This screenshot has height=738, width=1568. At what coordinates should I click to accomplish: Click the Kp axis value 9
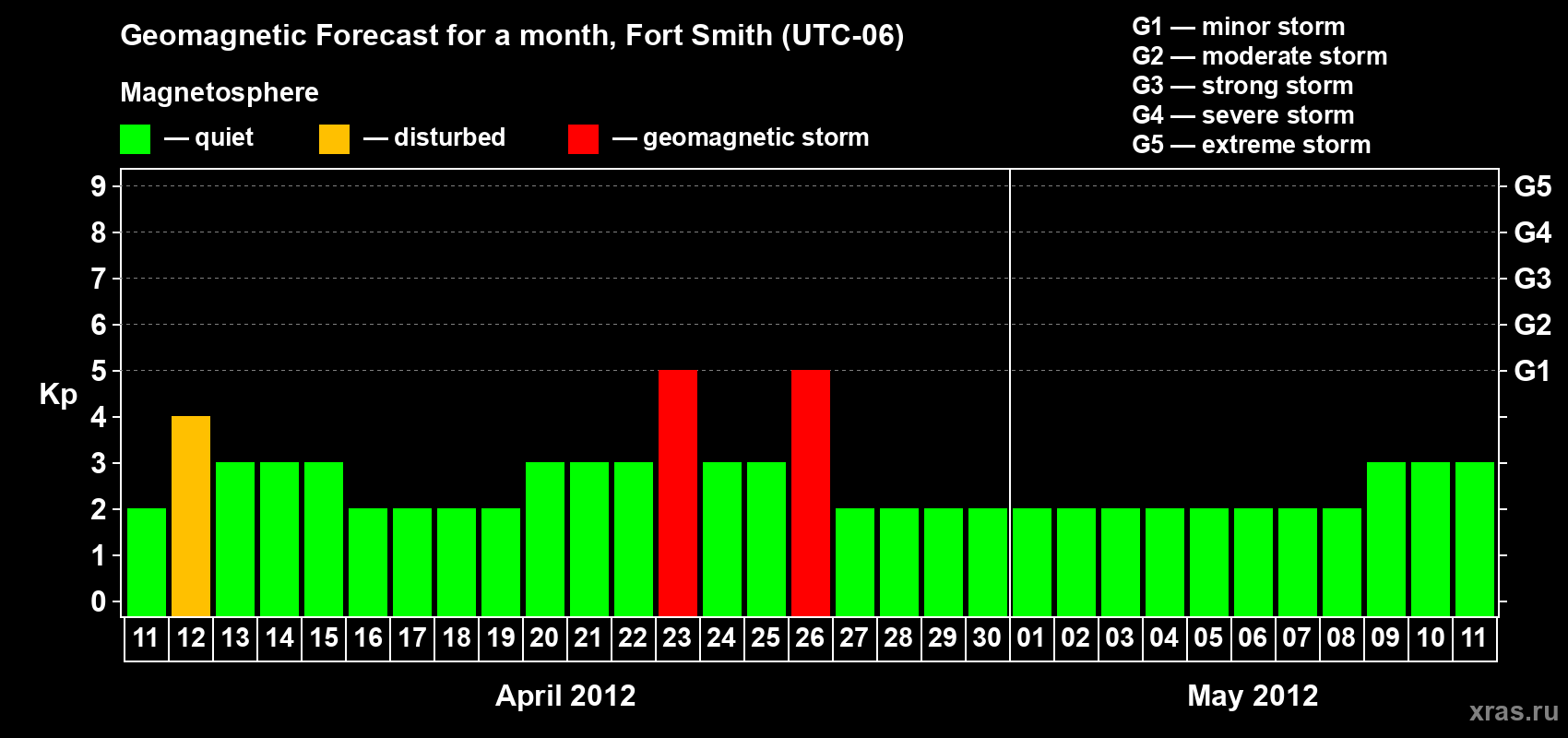tap(99, 186)
